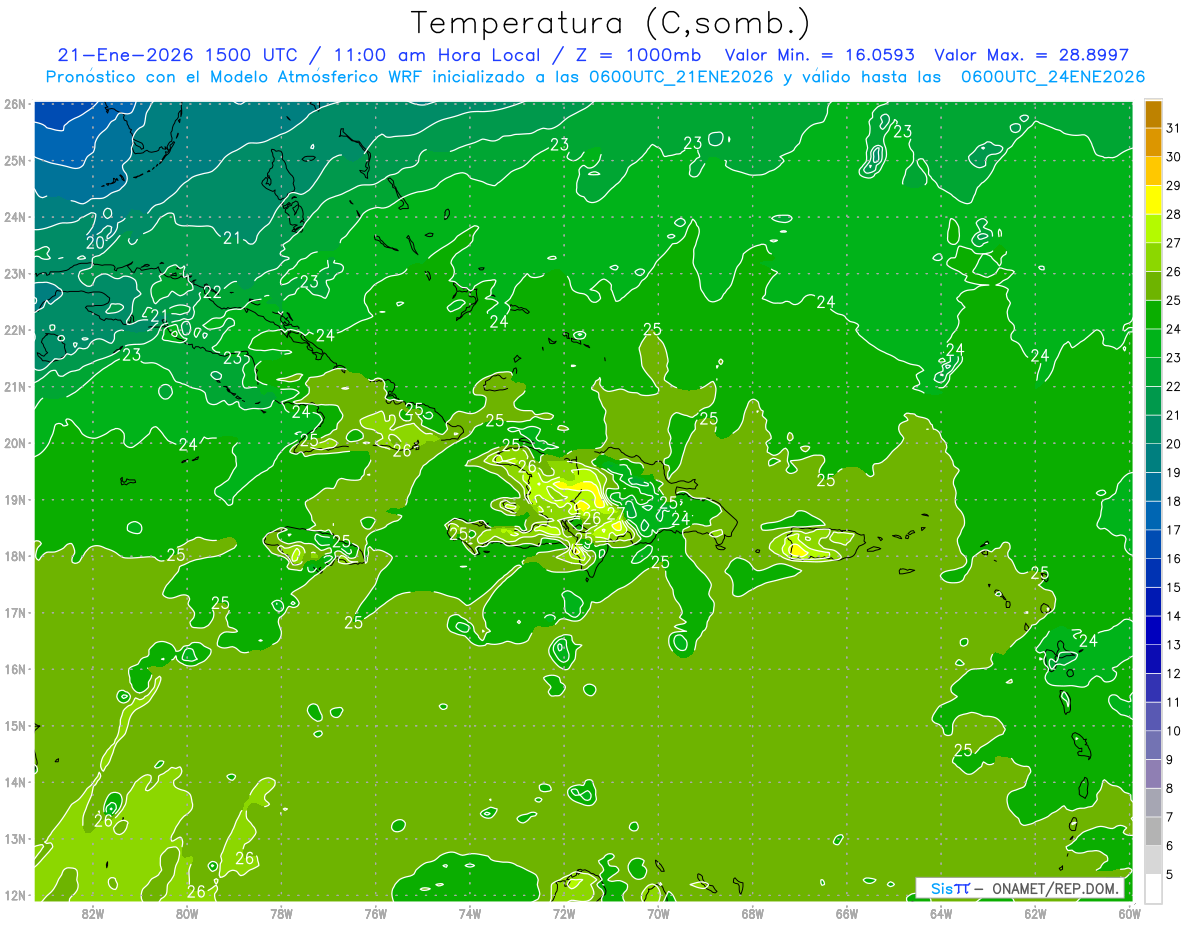Image resolution: width=1200 pixels, height=927 pixels.
Task: Click the legend value 15
Action: 1173,587
